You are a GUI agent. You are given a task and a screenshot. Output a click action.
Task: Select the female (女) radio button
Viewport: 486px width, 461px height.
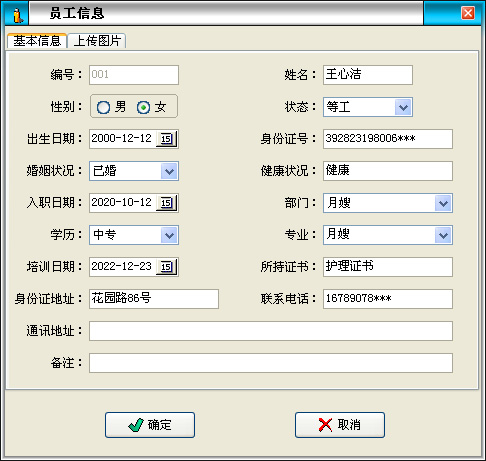[x=143, y=107]
